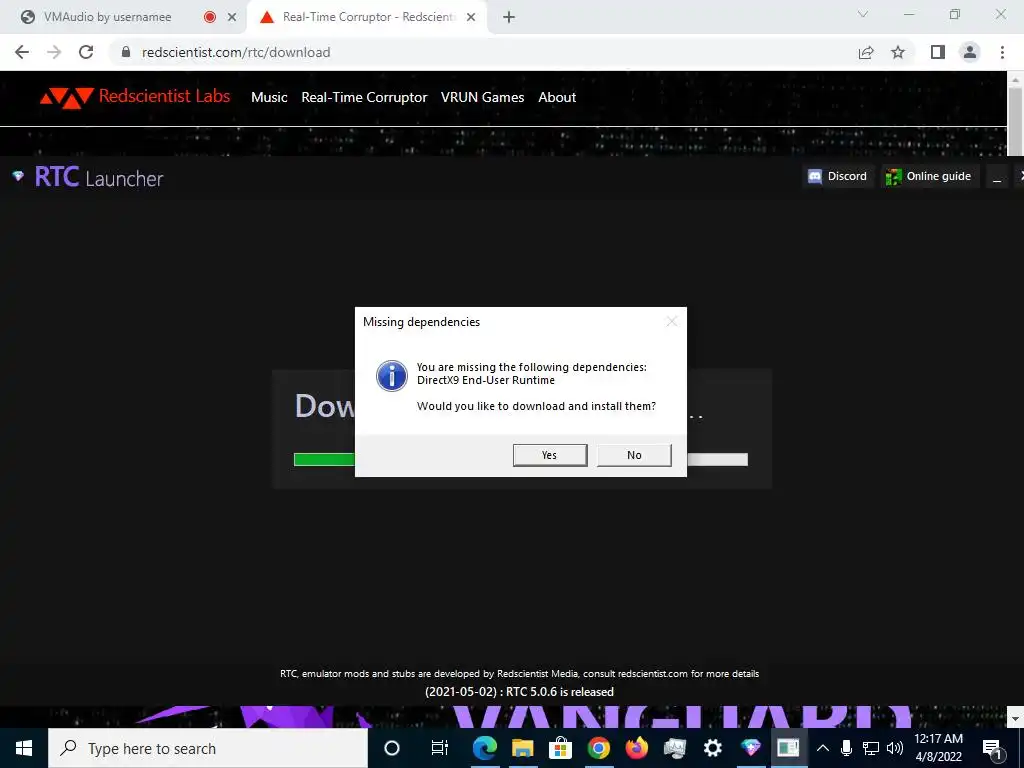The height and width of the screenshot is (768, 1024).
Task: Click the address bar URL field
Action: click(483, 52)
